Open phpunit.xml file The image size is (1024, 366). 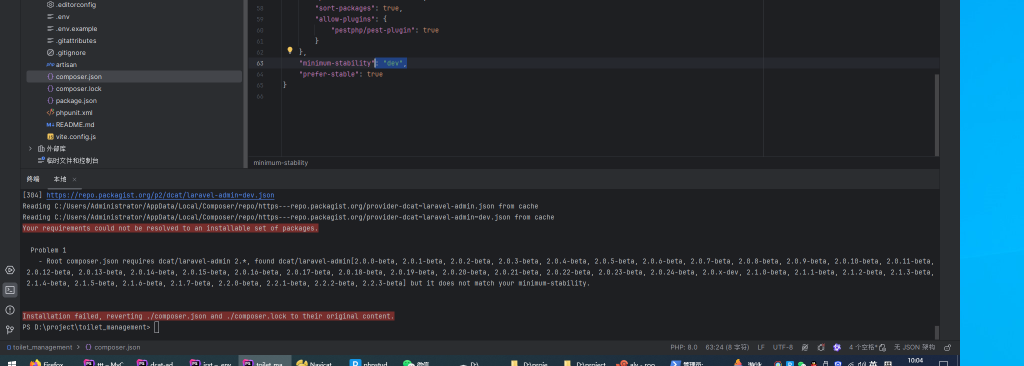tap(69, 112)
